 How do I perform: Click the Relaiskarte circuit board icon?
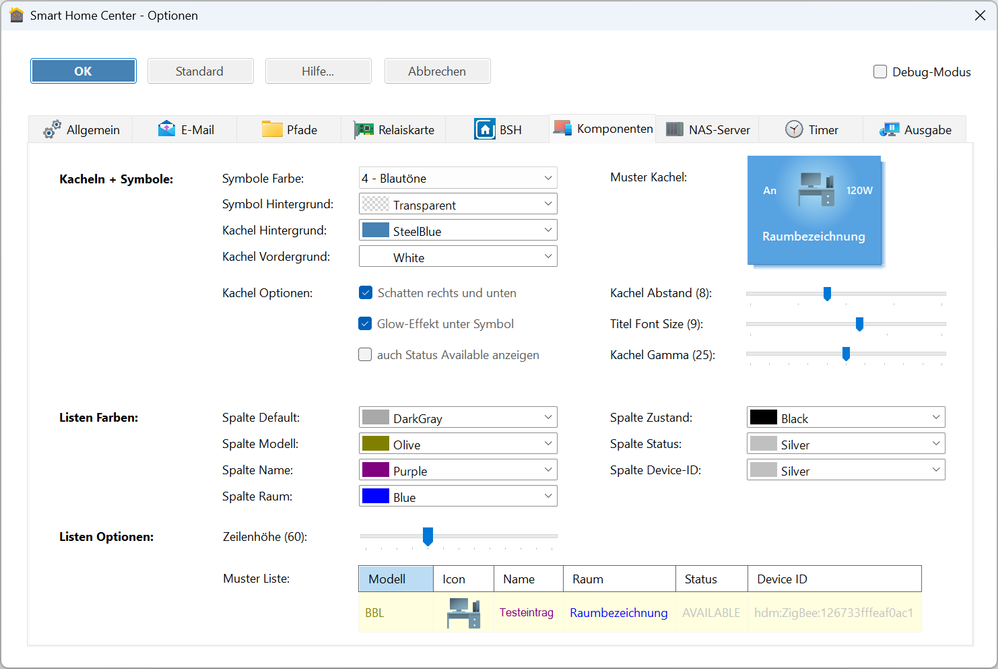[x=364, y=130]
